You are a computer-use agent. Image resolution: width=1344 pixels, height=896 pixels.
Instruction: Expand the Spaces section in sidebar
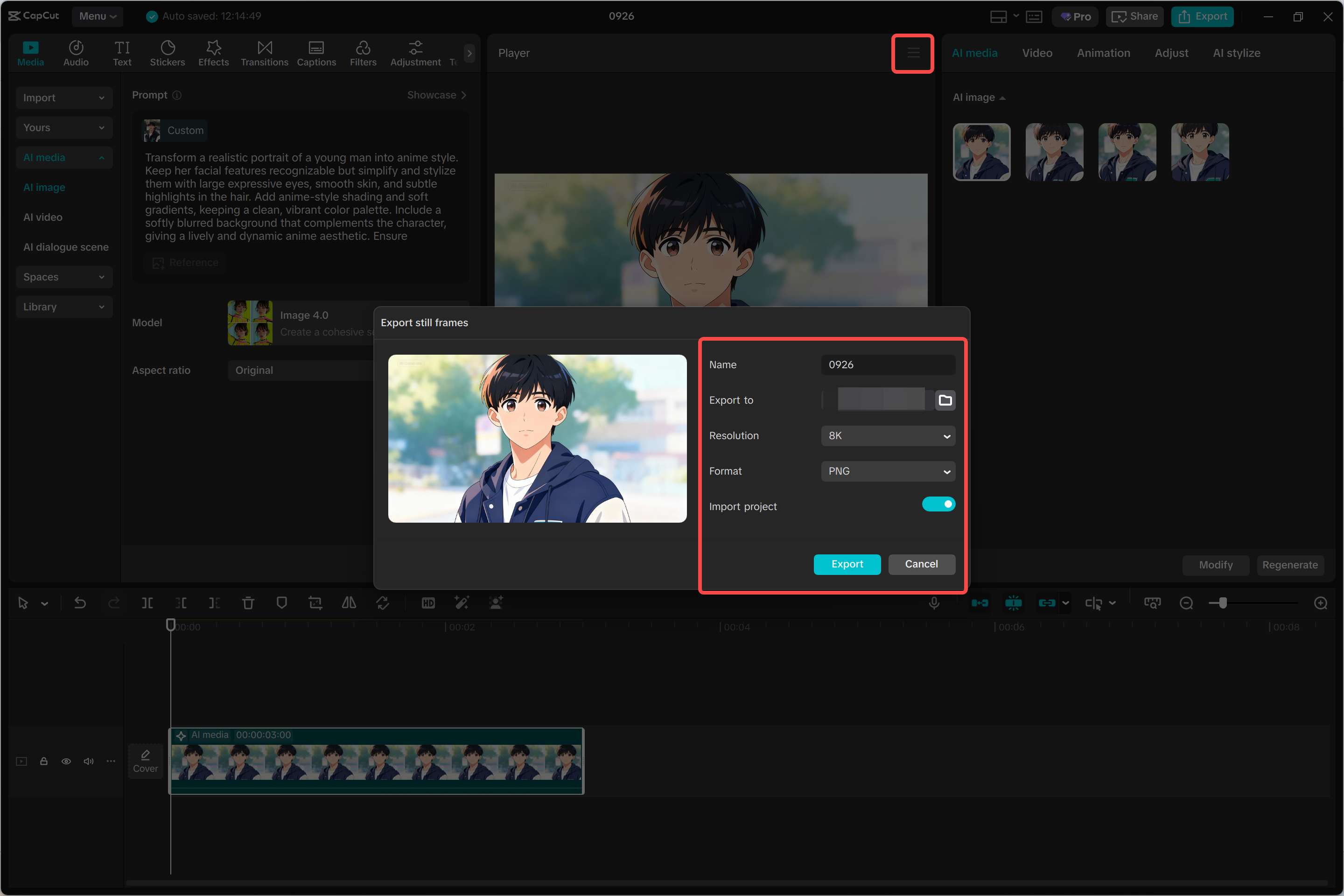coord(63,277)
